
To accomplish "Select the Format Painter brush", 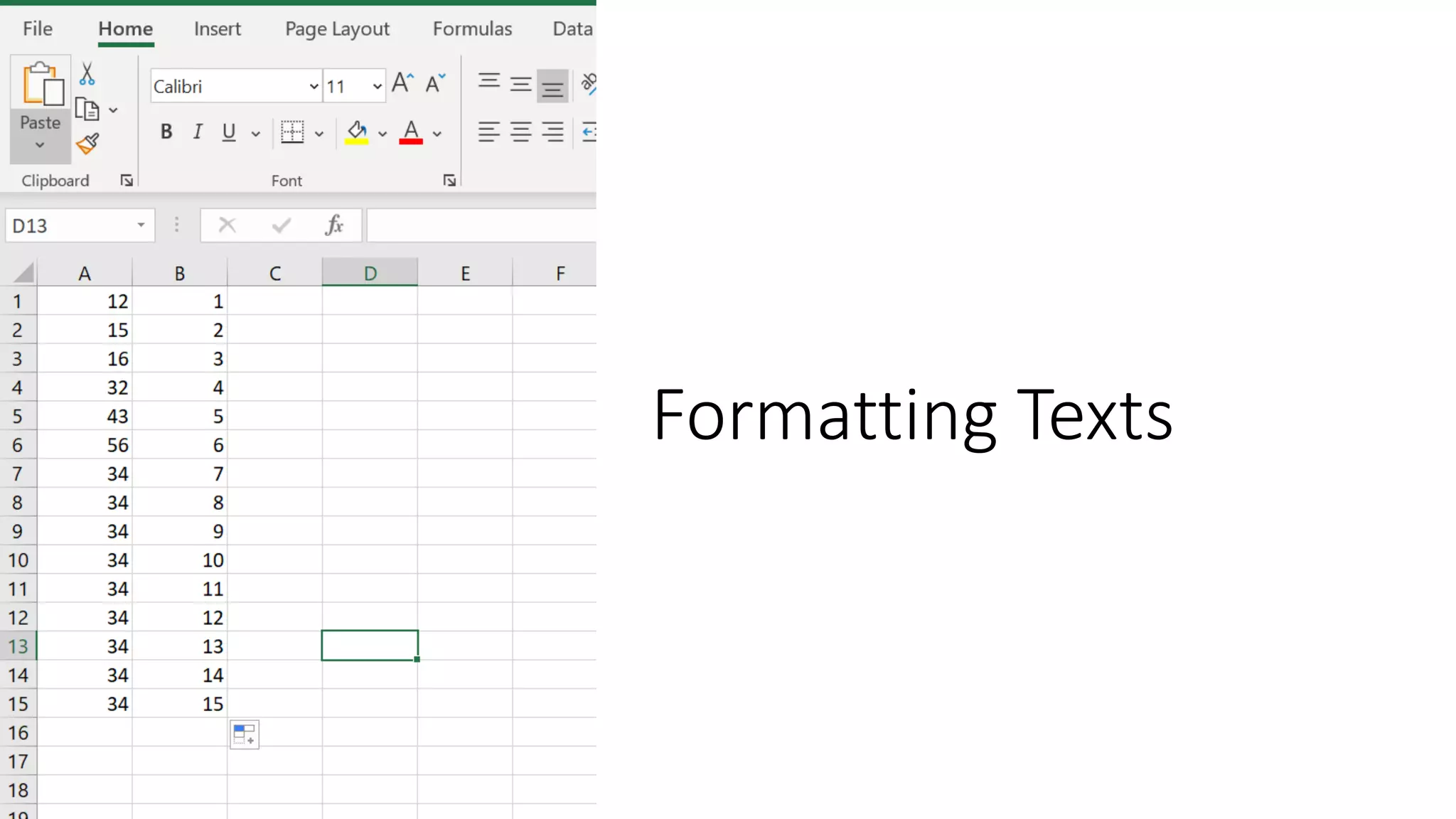I will (x=87, y=144).
